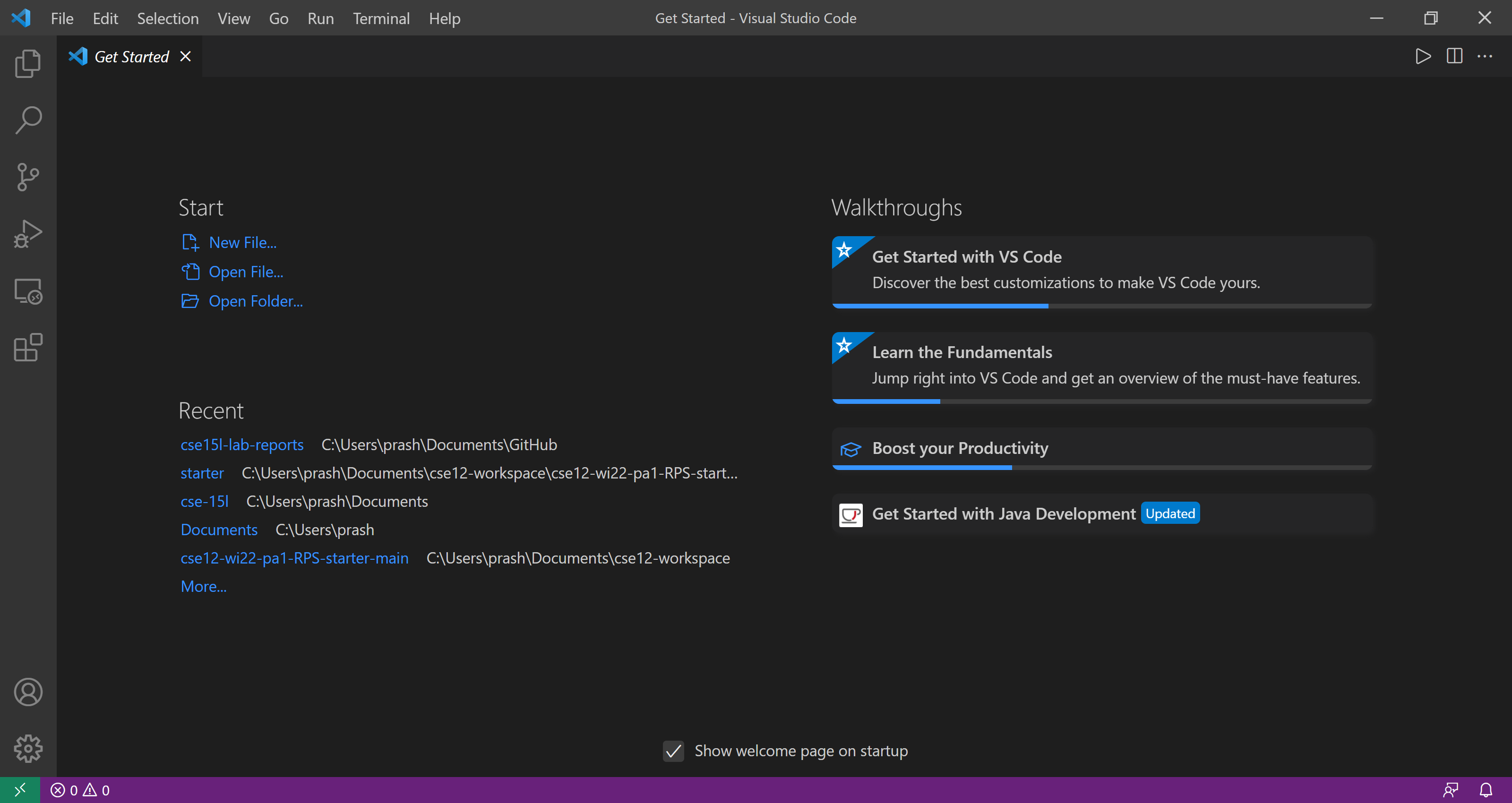Open the Run and Debug view

tap(27, 234)
